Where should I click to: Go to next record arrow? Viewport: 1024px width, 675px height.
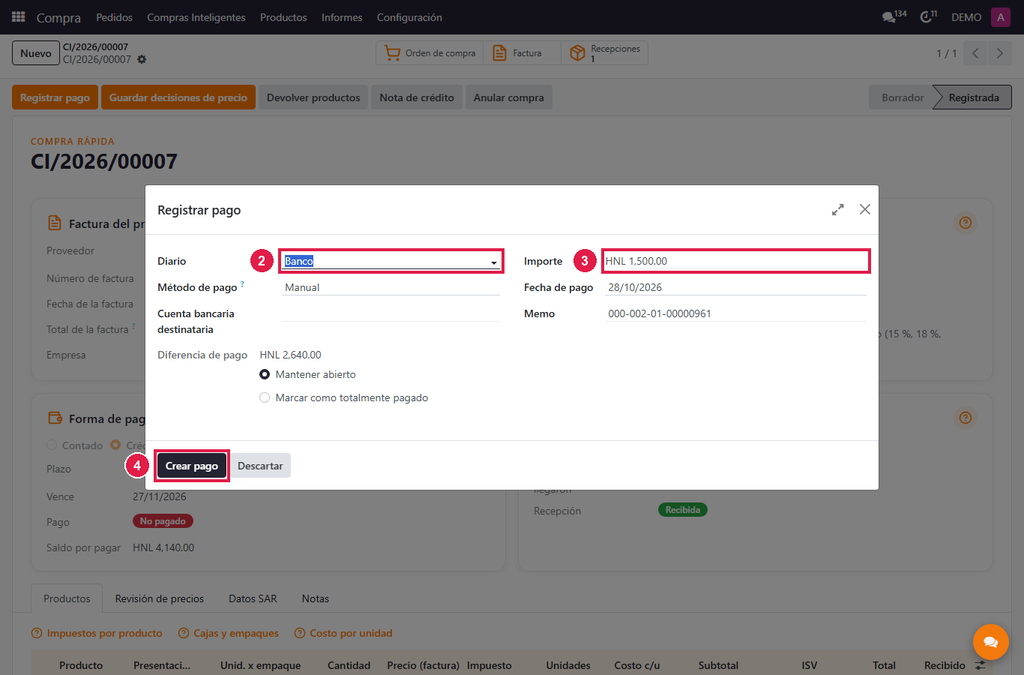999,54
